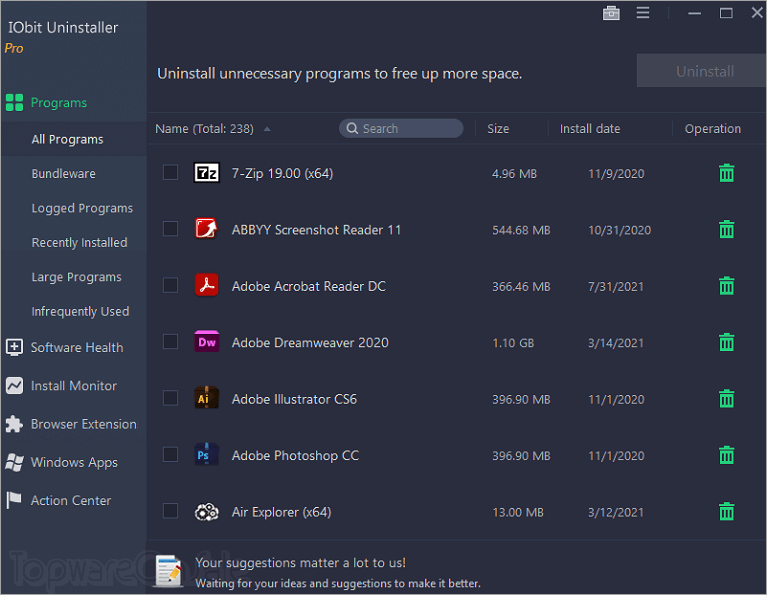Click 'Your suggestions matter a lot to us!'
The width and height of the screenshot is (767, 595).
(x=300, y=563)
